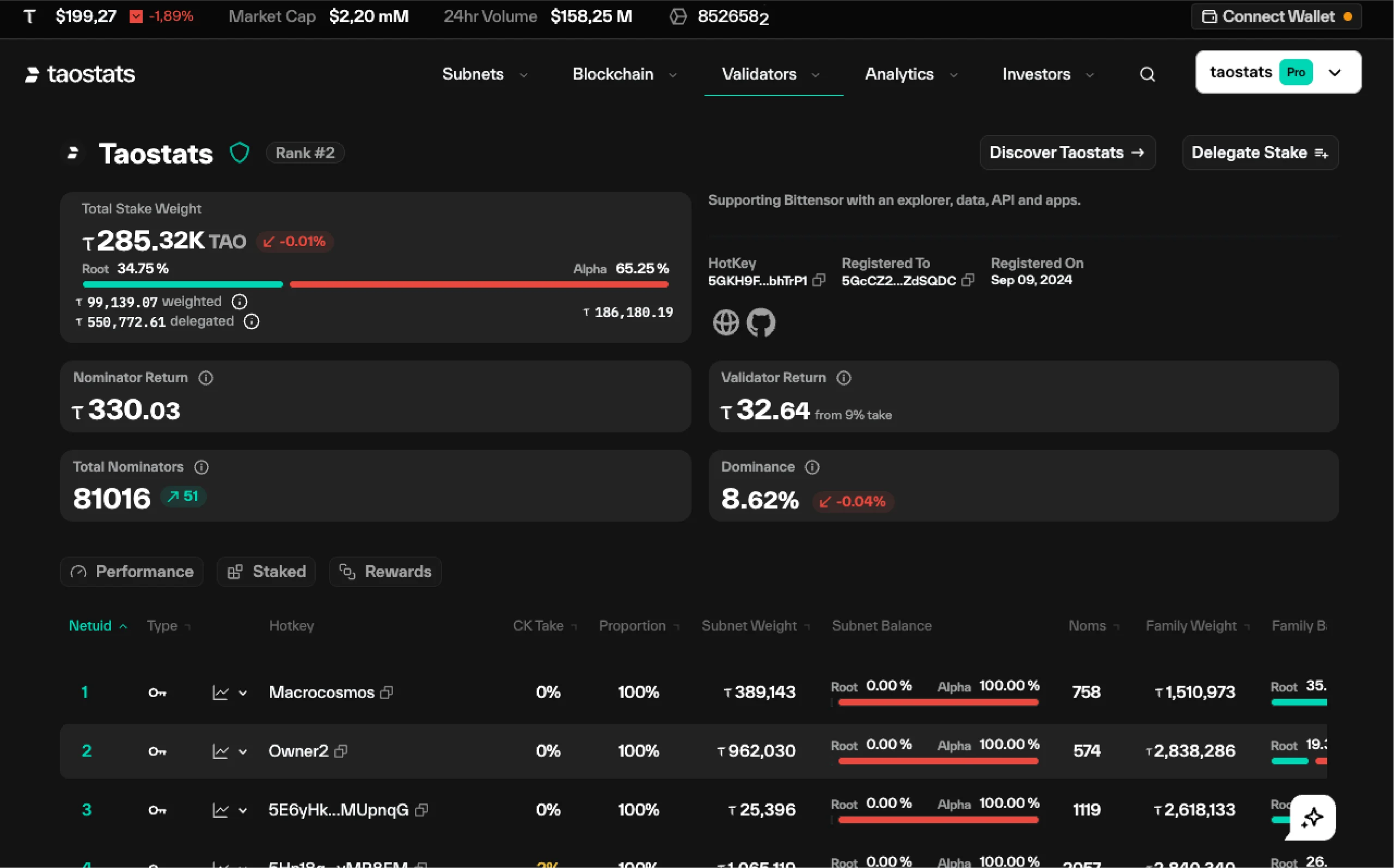Open the Nominator Return info icon

(205, 378)
